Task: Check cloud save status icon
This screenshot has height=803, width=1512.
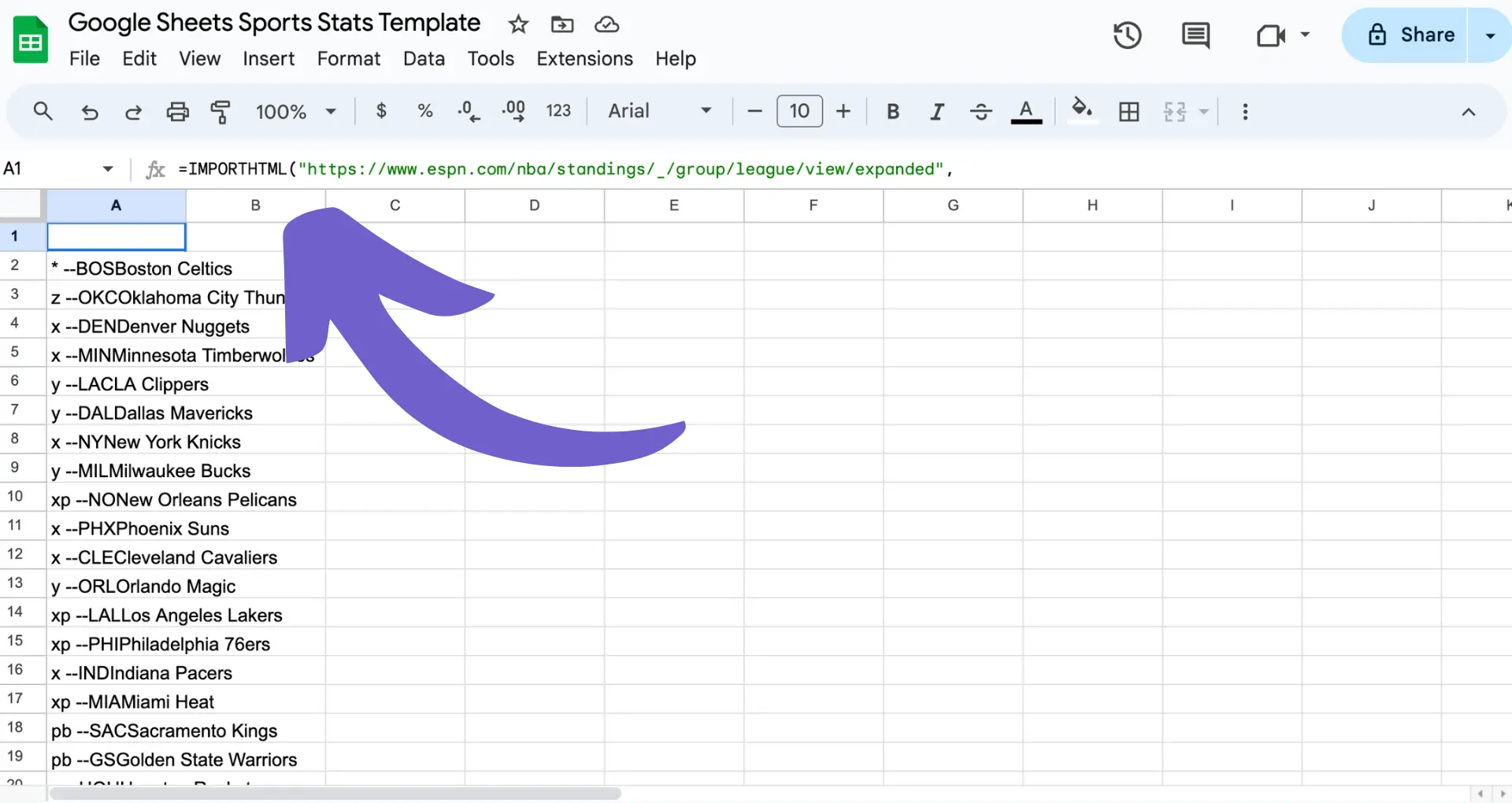Action: [606, 24]
